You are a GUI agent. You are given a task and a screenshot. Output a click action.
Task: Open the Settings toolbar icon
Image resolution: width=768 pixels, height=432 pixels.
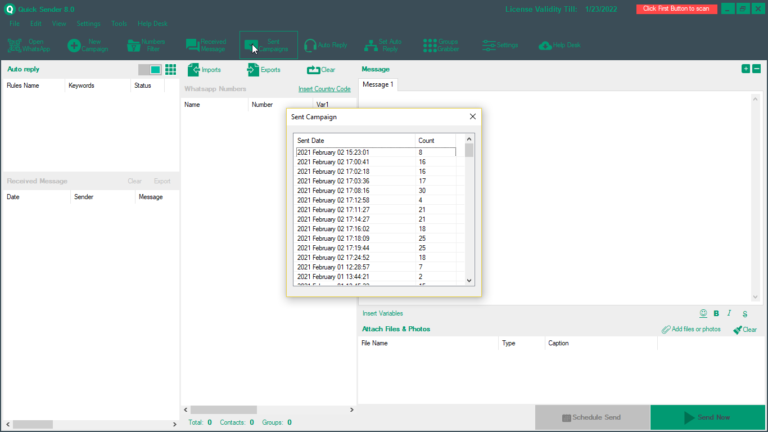pyautogui.click(x=500, y=45)
